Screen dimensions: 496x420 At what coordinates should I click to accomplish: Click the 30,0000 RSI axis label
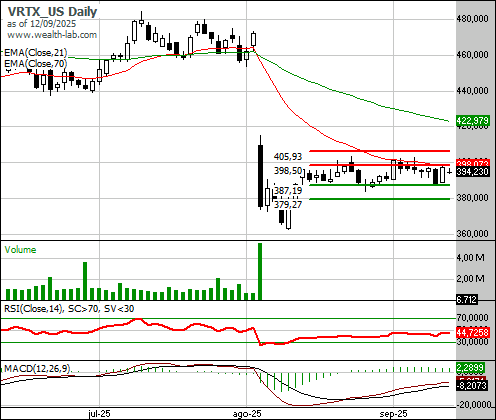point(472,342)
